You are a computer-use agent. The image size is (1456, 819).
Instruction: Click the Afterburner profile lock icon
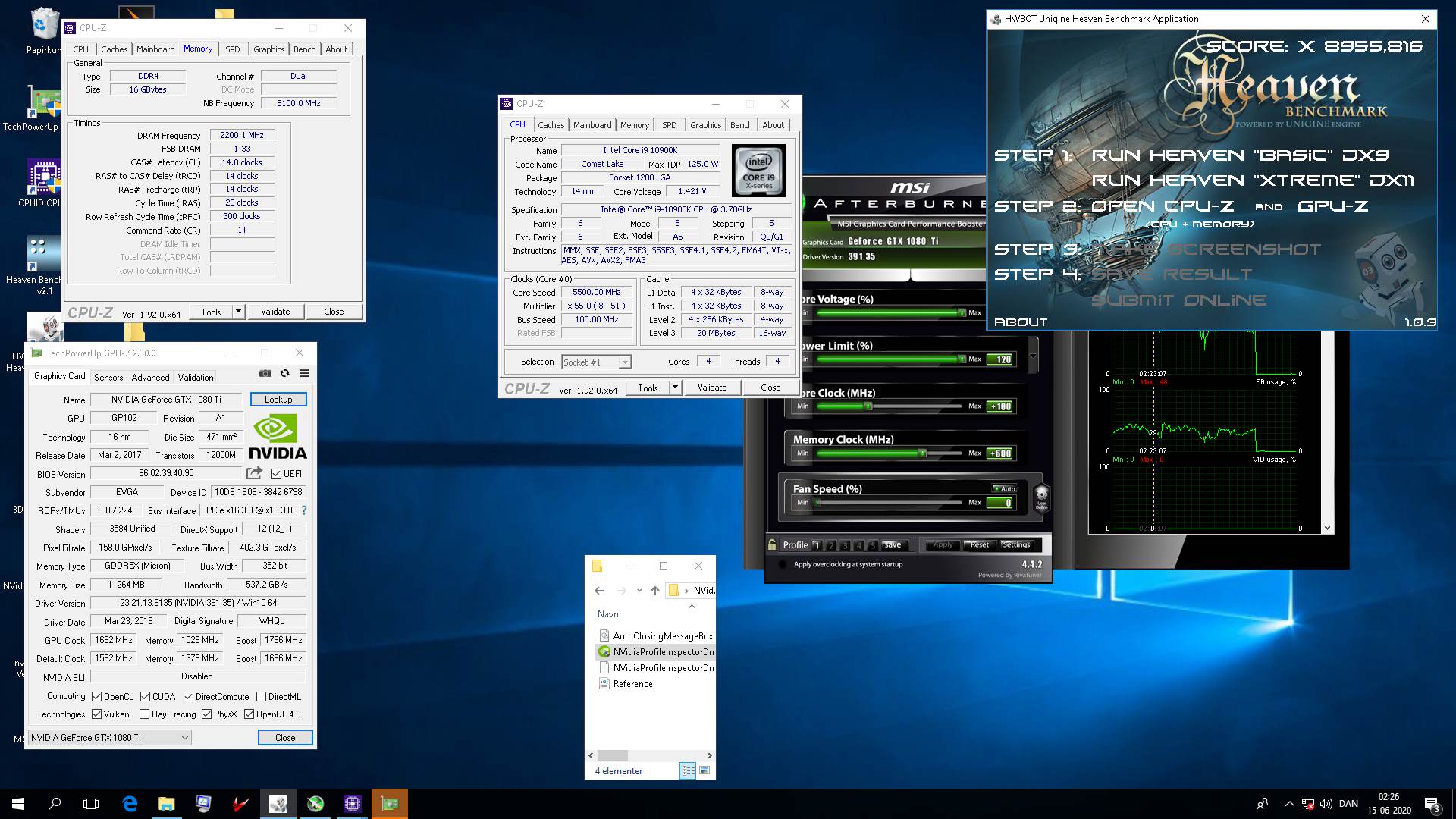click(772, 544)
